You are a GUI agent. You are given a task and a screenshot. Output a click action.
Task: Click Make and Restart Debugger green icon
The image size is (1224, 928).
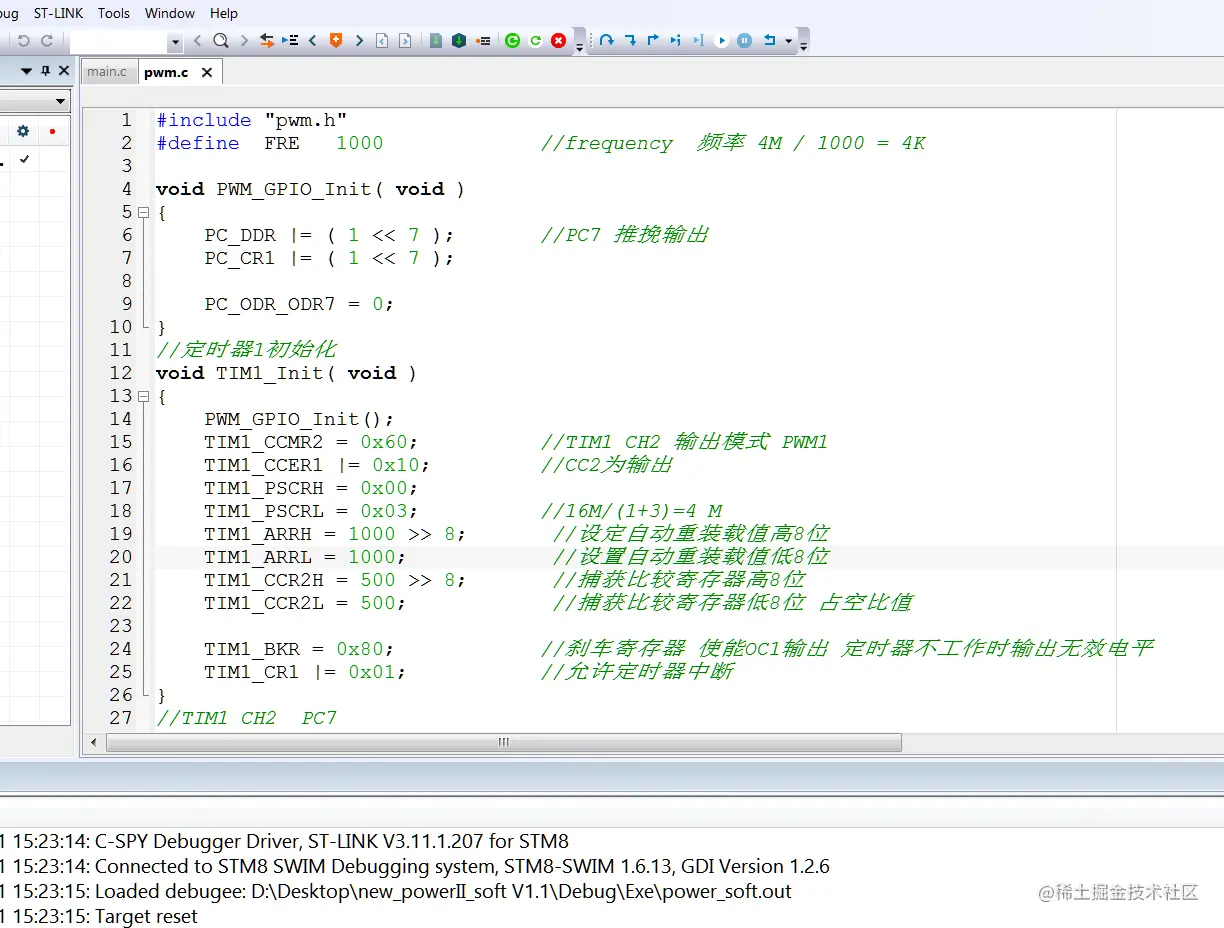(x=512, y=41)
